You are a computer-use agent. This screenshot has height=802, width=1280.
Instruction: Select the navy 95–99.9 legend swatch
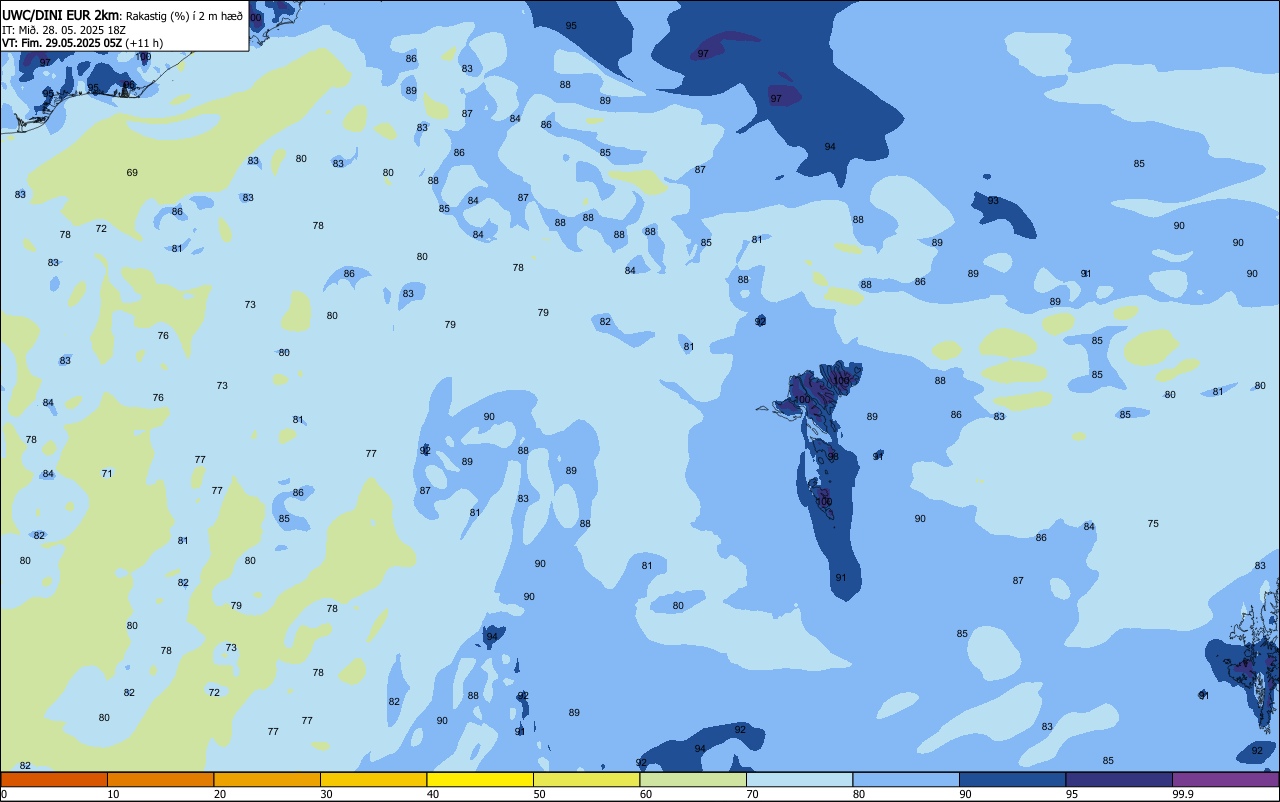coord(1119,779)
